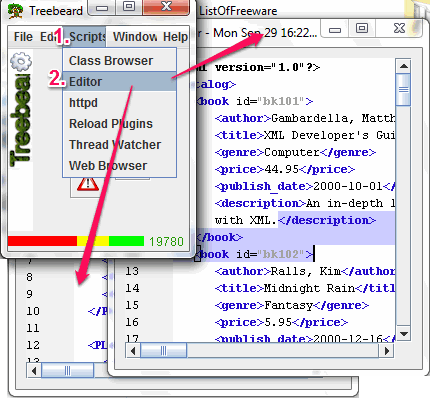This screenshot has height=398, width=430.
Task: Click the horizontal scroll right arrow in front editor
Action: 386,351
